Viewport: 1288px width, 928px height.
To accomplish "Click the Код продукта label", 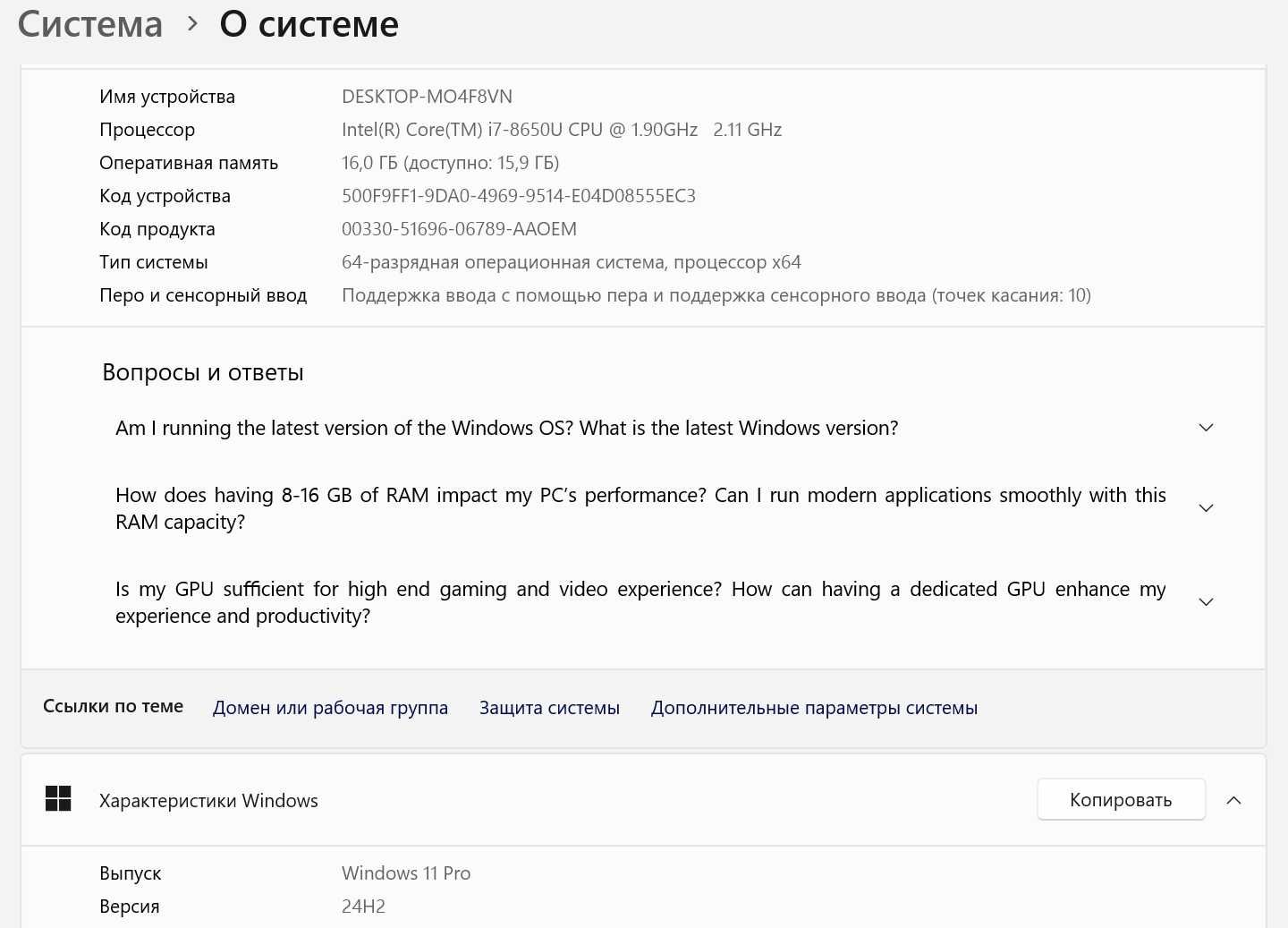I will (x=157, y=229).
